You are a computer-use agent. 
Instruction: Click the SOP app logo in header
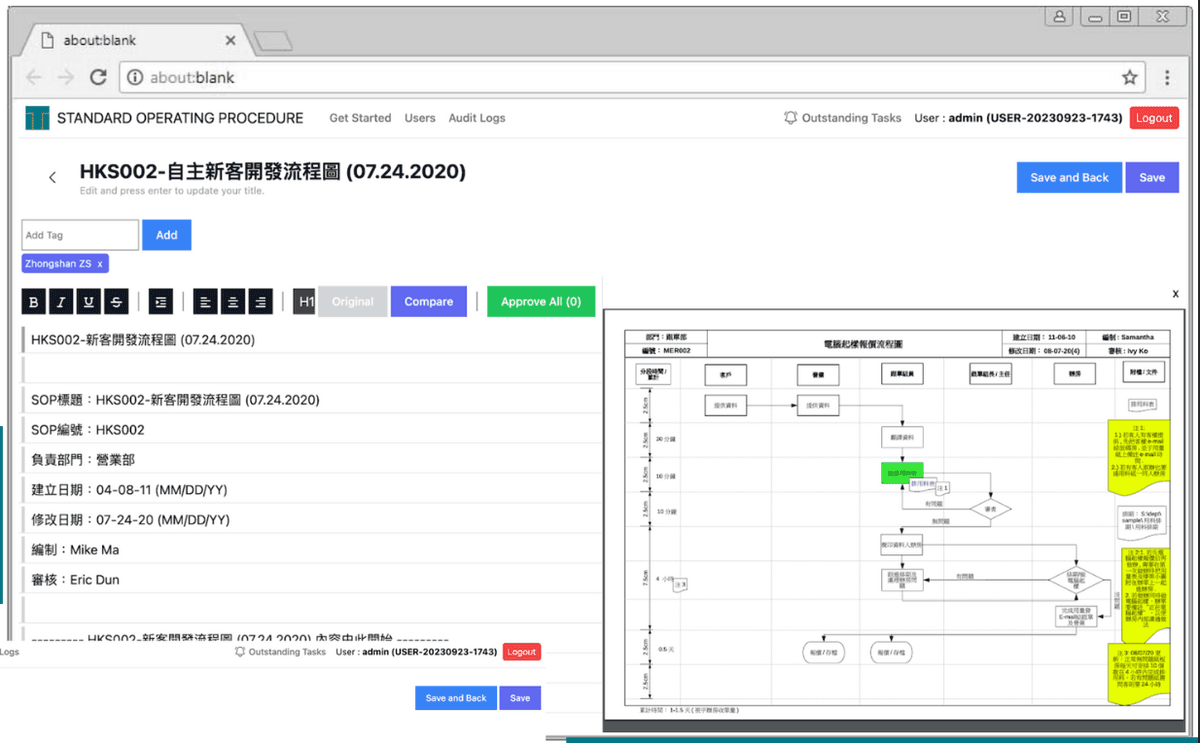pyautogui.click(x=37, y=118)
